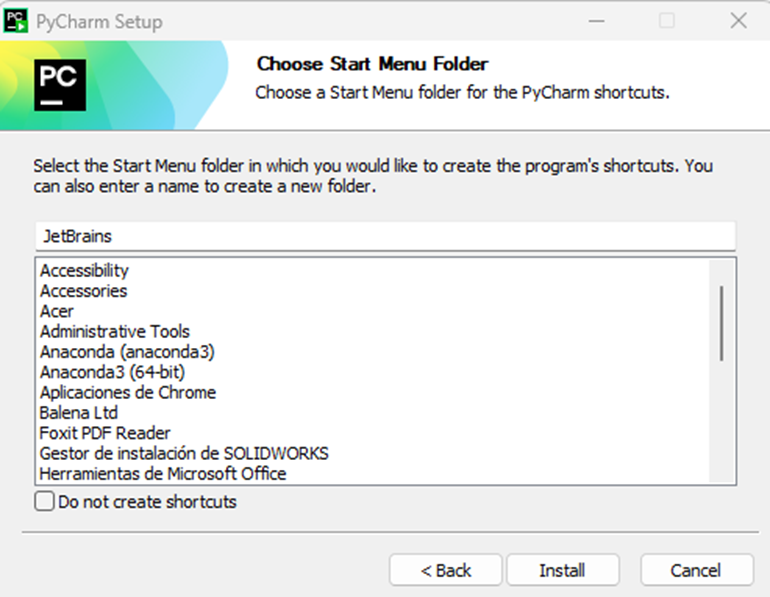This screenshot has width=770, height=597.
Task: Choose the Acer folder entry
Action: (x=57, y=311)
